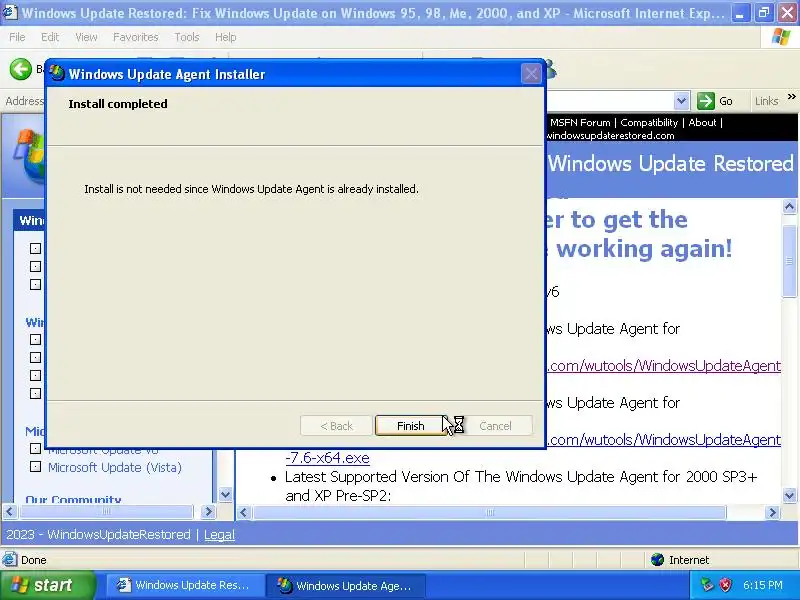Click the IE page icon next to Done
Screen dimensions: 800x600
(10, 560)
